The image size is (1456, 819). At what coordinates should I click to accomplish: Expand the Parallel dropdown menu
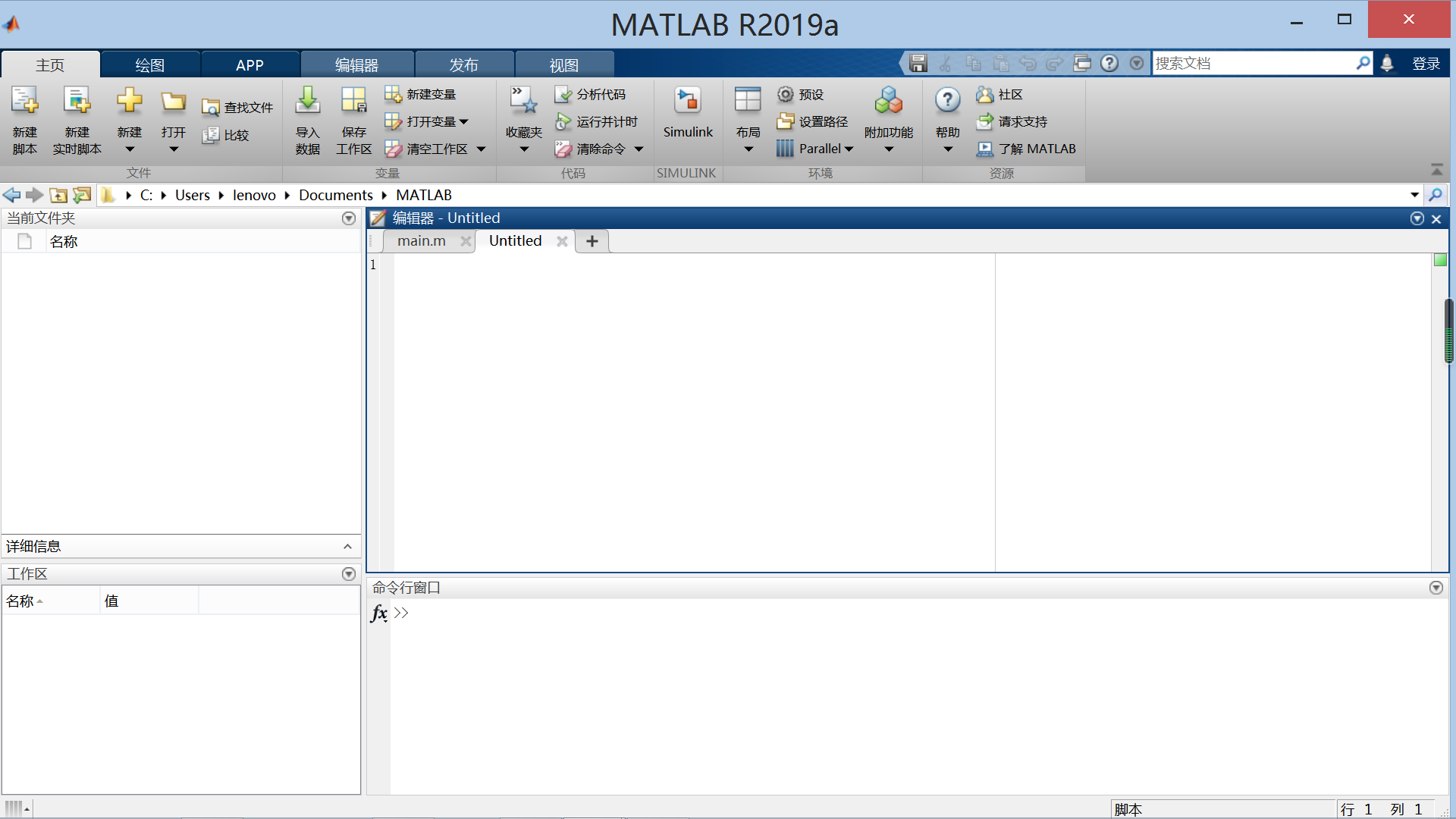coord(849,149)
